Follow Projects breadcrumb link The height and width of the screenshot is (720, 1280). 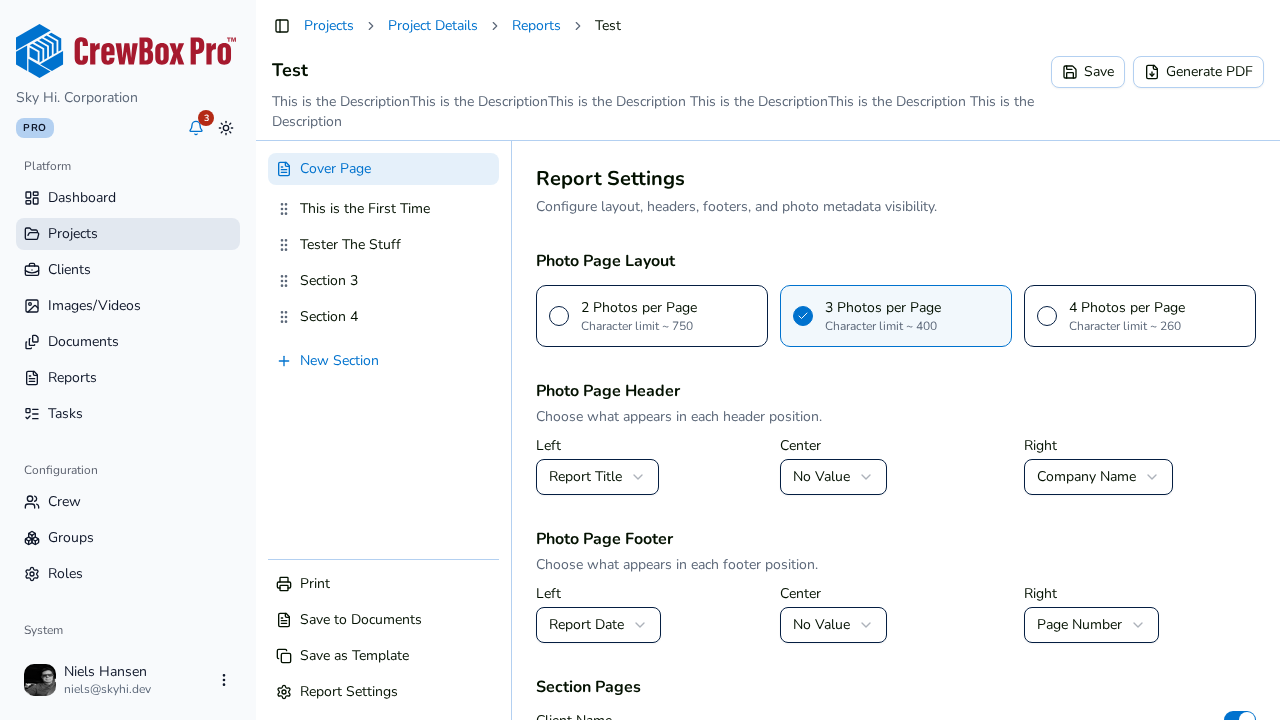coord(329,26)
